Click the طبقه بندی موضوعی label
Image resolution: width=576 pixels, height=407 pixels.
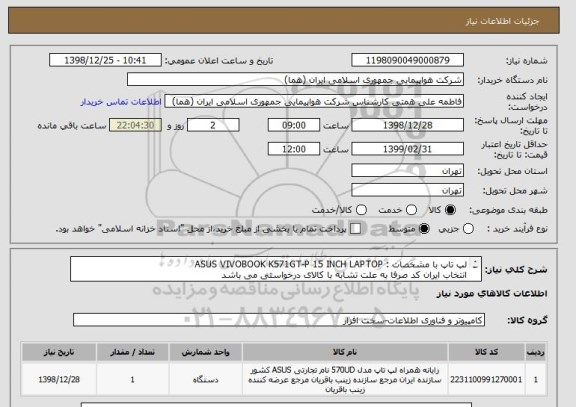(x=508, y=210)
